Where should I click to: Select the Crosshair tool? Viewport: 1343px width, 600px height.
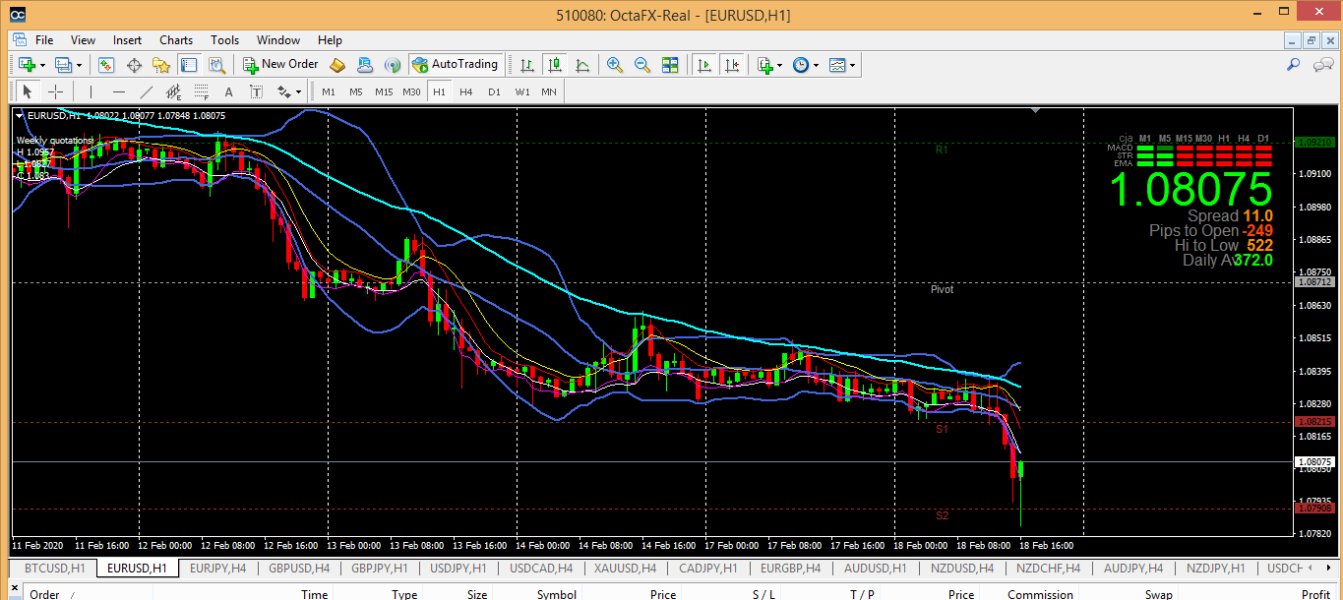point(56,92)
